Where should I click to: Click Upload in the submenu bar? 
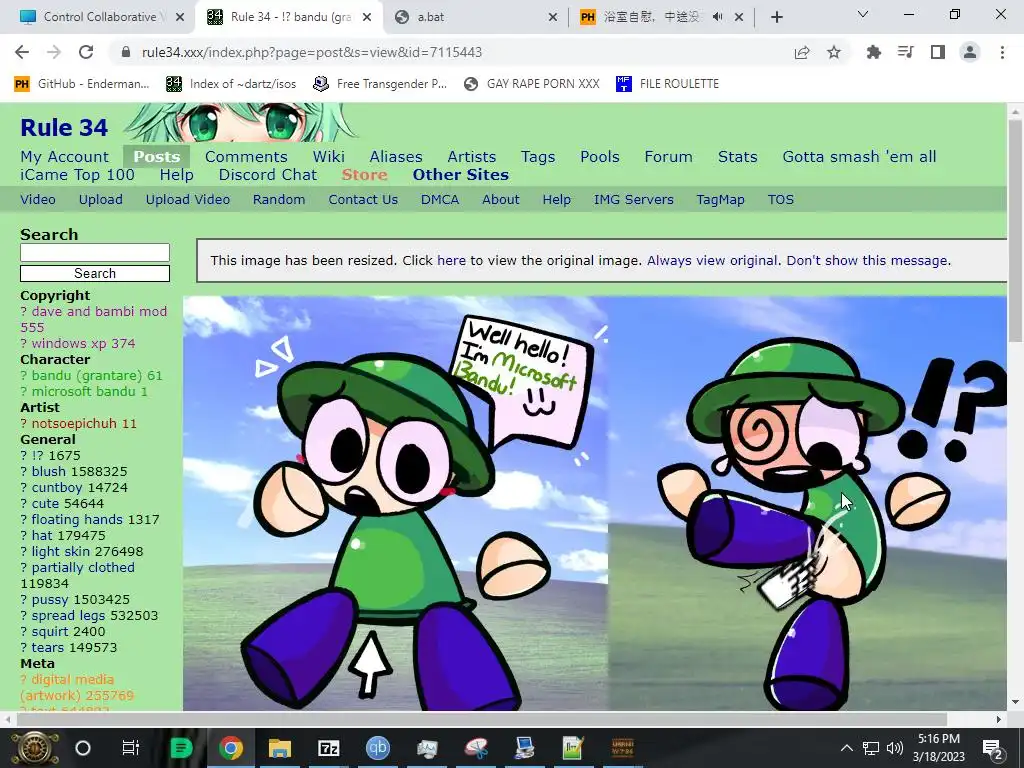(x=101, y=200)
